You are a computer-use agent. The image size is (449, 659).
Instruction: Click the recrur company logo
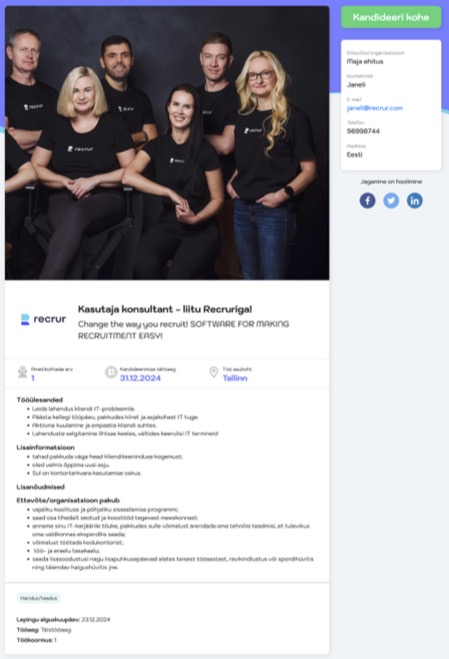coord(43,319)
